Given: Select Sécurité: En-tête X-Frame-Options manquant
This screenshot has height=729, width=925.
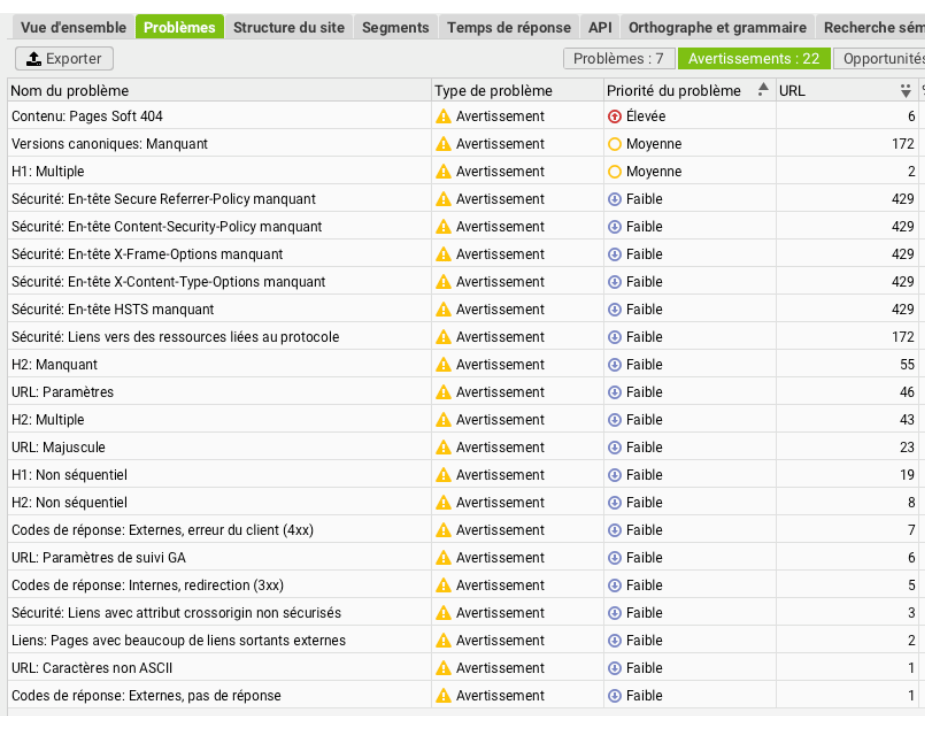Looking at the screenshot, I should click(147, 254).
